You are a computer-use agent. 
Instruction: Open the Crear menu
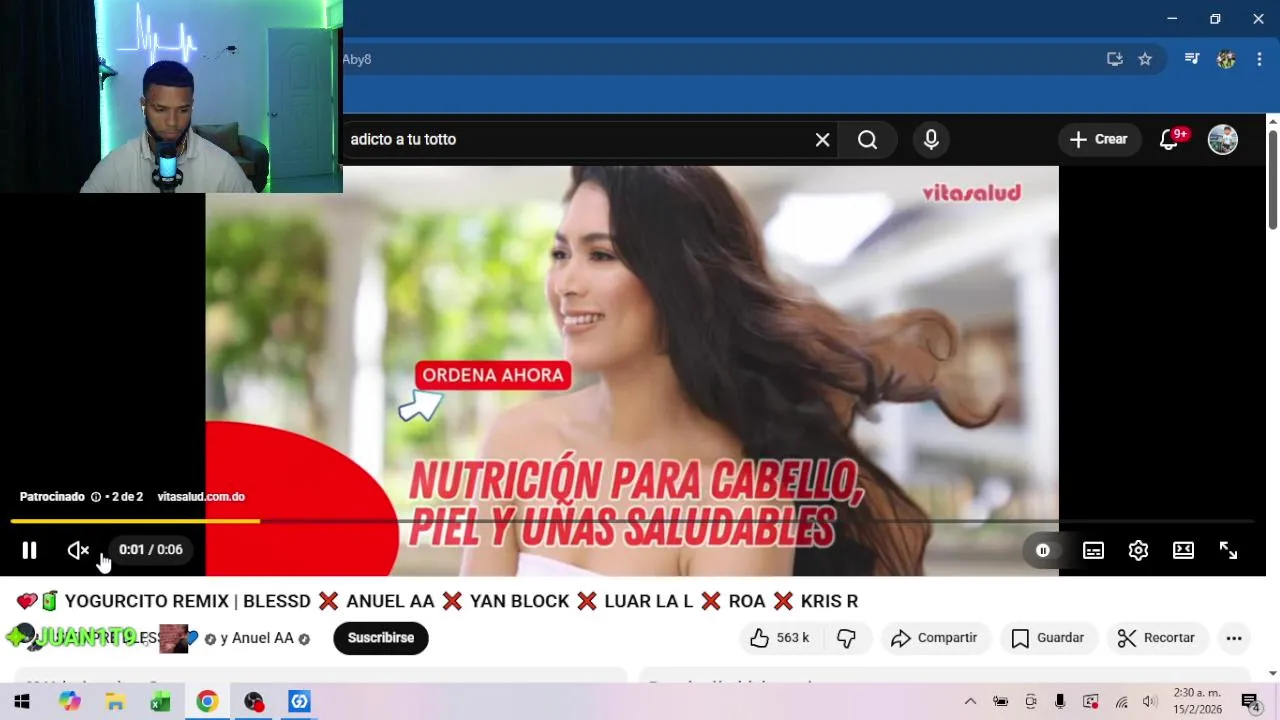click(x=1100, y=140)
